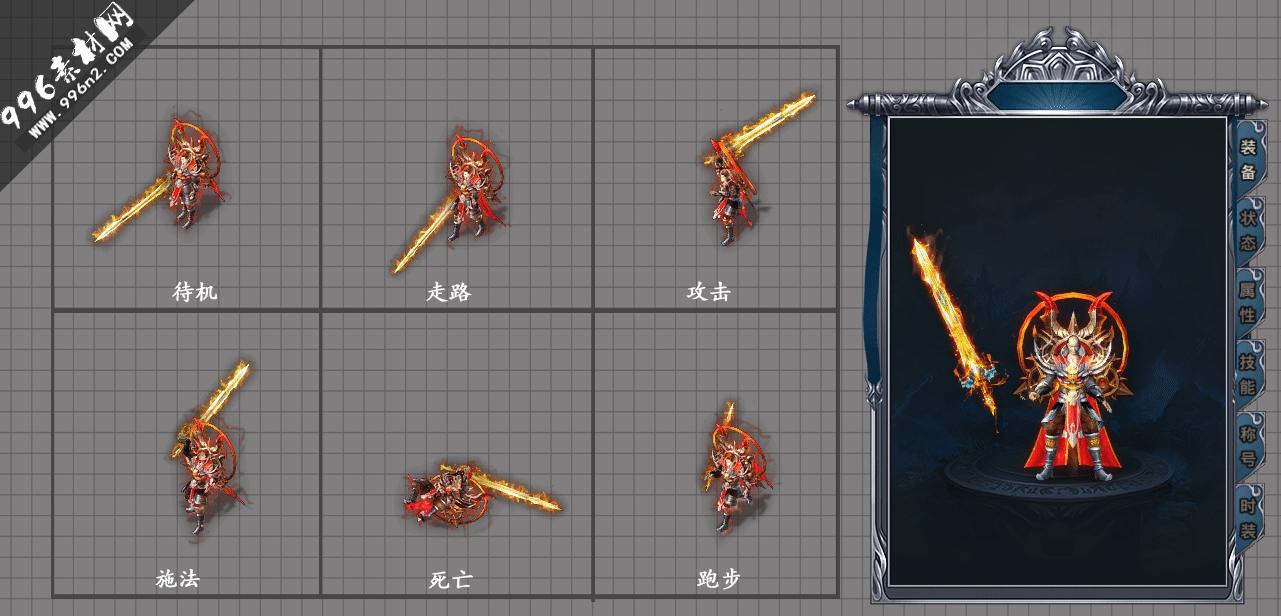Click the 跑步 label text
Viewport: 1281px width, 616px height.
pos(718,579)
